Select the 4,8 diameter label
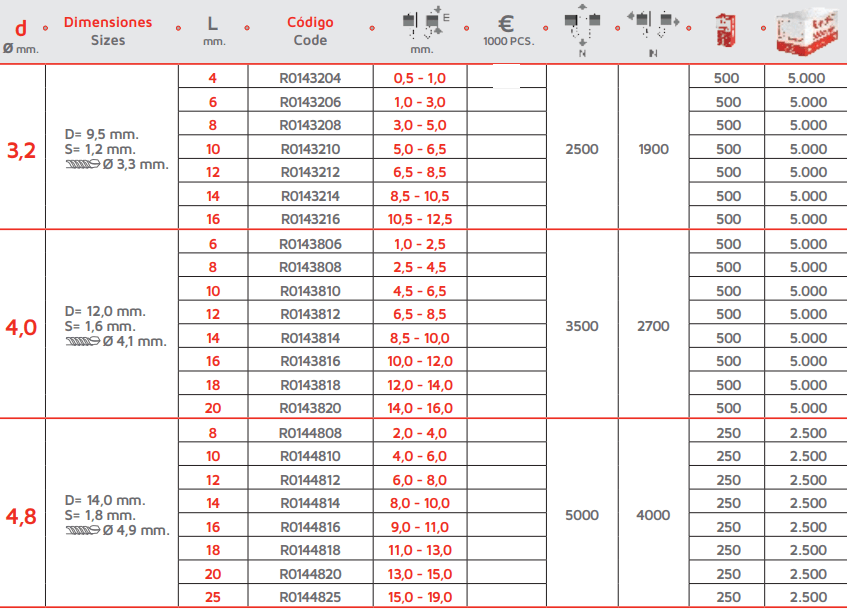This screenshot has width=847, height=610. [x=21, y=517]
